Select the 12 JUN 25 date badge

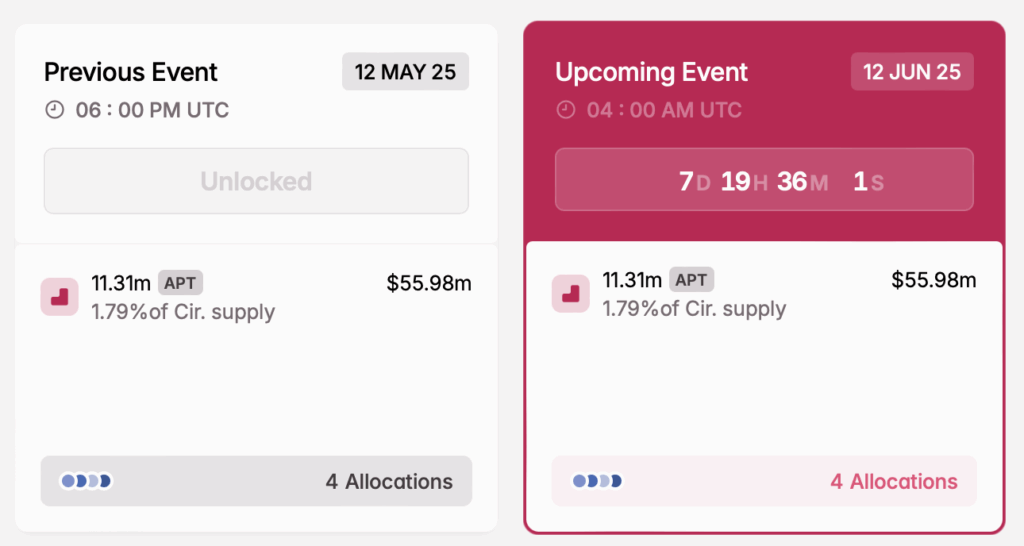[912, 72]
